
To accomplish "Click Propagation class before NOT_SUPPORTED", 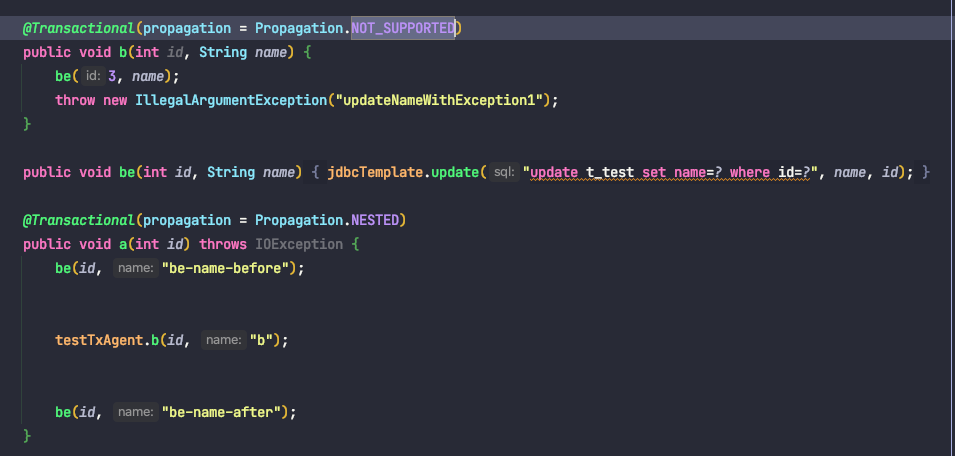I will (x=299, y=28).
